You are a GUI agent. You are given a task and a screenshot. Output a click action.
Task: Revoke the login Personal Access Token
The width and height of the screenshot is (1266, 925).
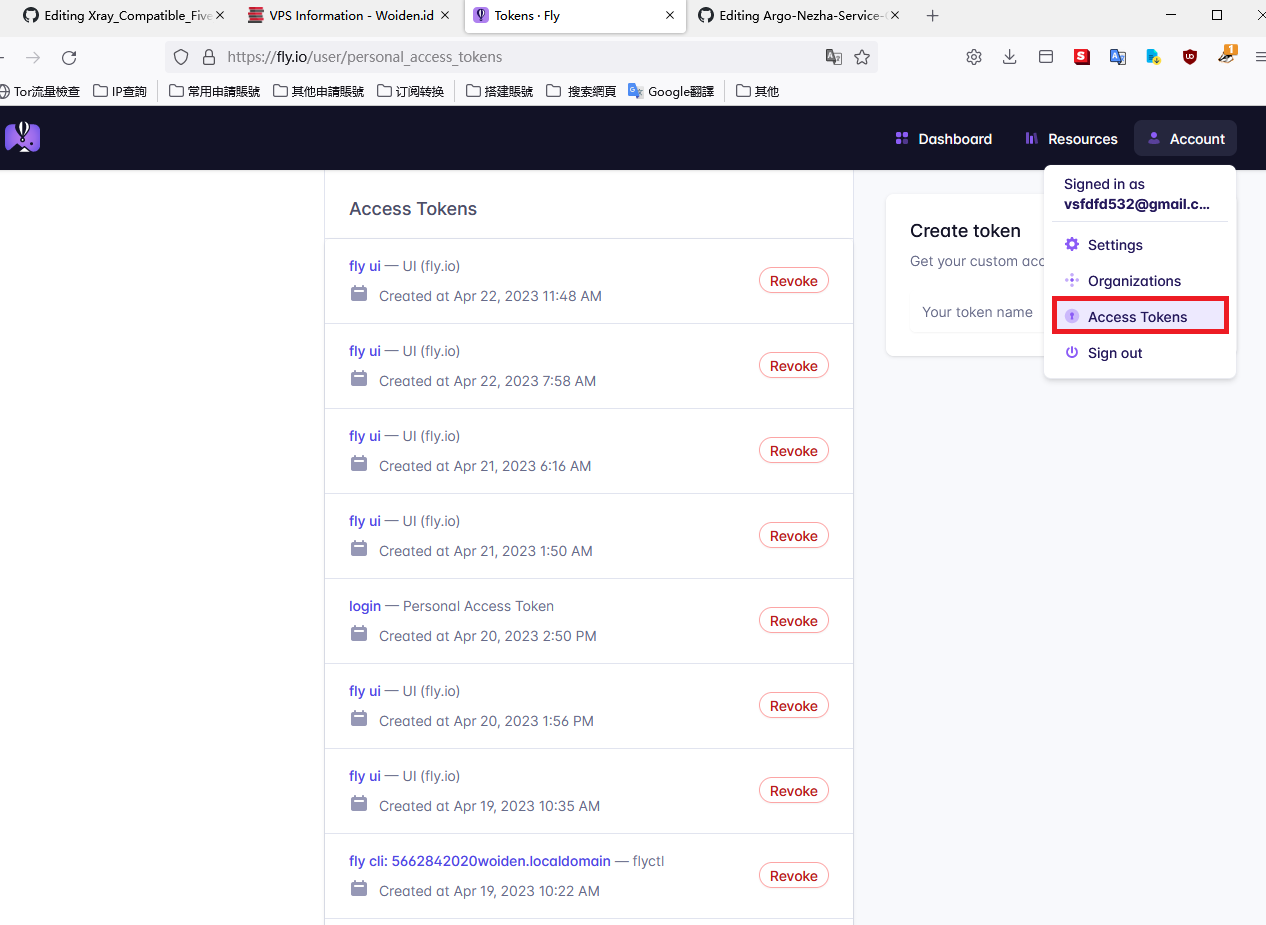coord(794,621)
